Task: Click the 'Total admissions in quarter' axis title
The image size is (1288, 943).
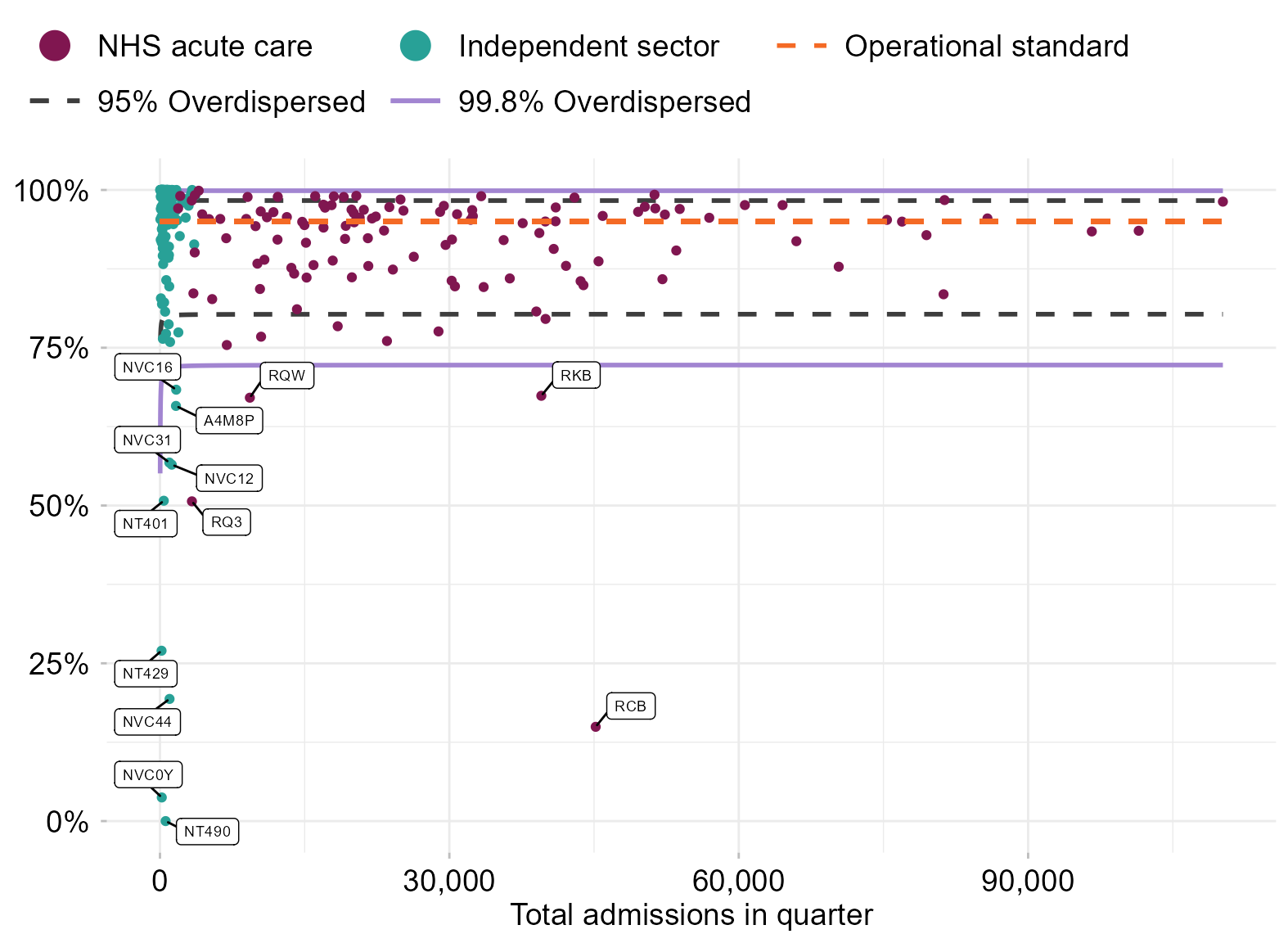Action: point(691,914)
